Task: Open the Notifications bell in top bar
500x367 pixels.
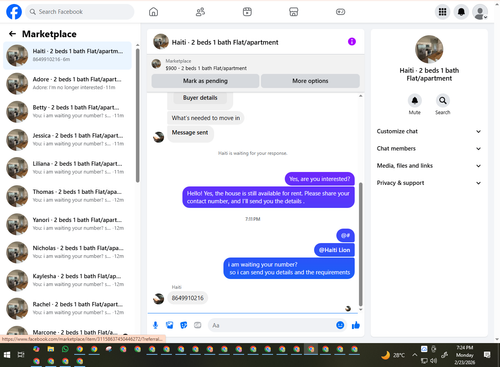Action: [461, 12]
